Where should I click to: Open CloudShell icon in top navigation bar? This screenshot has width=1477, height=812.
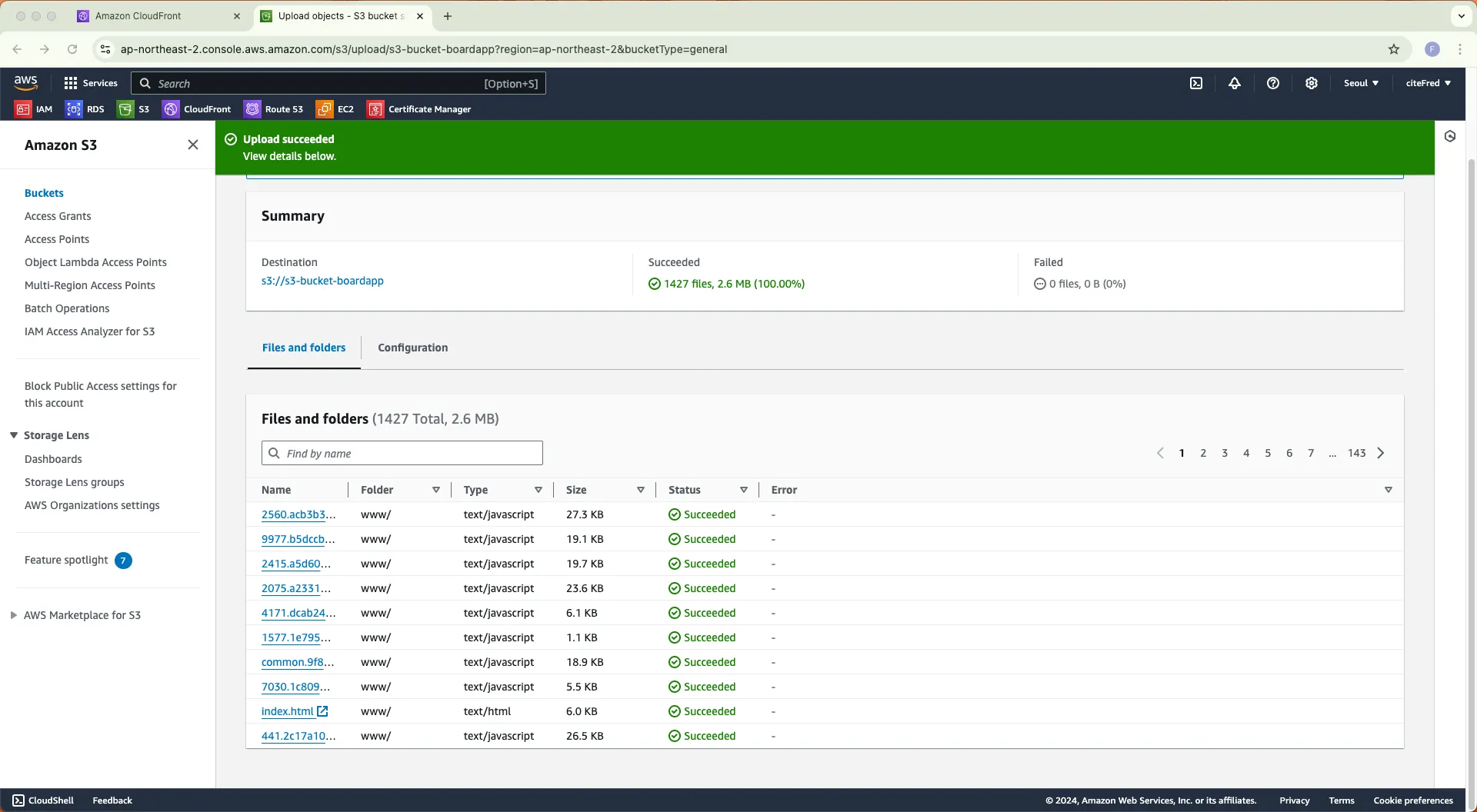pos(1196,83)
